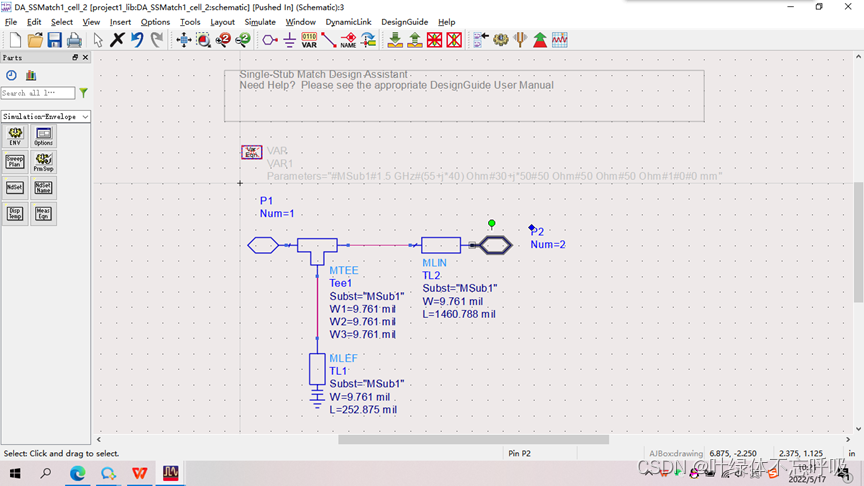The height and width of the screenshot is (486, 864).
Task: Toggle the library filter funnel icon
Action: [x=83, y=93]
